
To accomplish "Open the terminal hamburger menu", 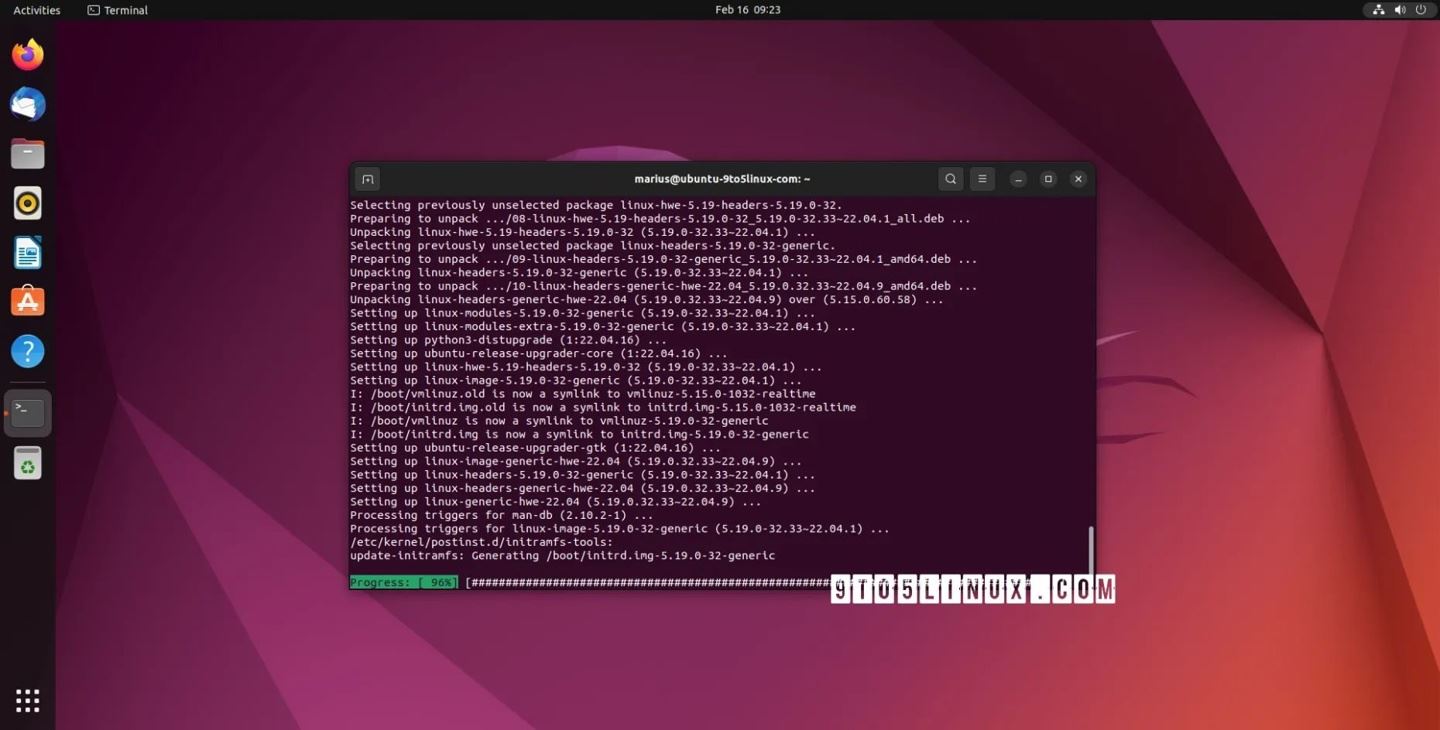I will pyautogui.click(x=982, y=179).
